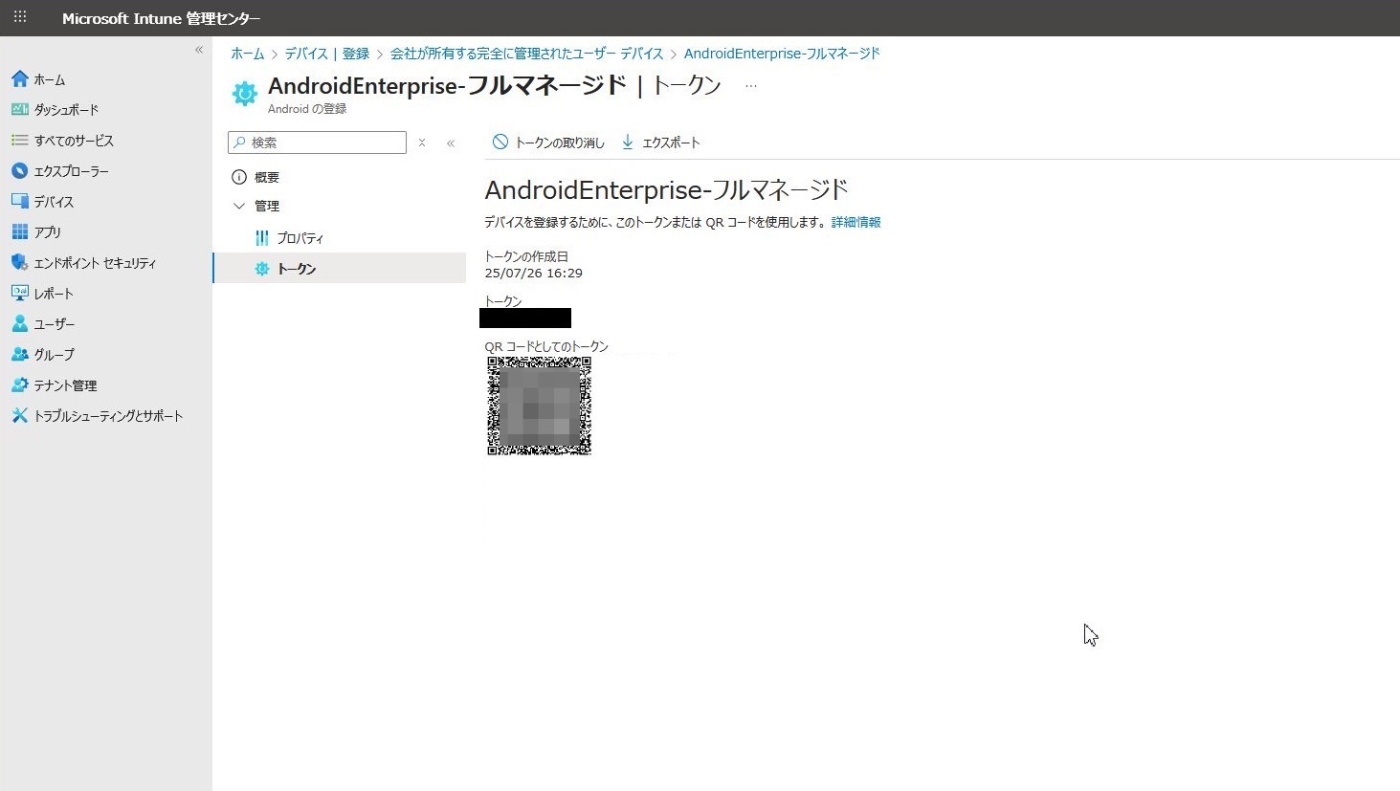Click the デバイス | 登録 breadcrumb link

[x=327, y=54]
